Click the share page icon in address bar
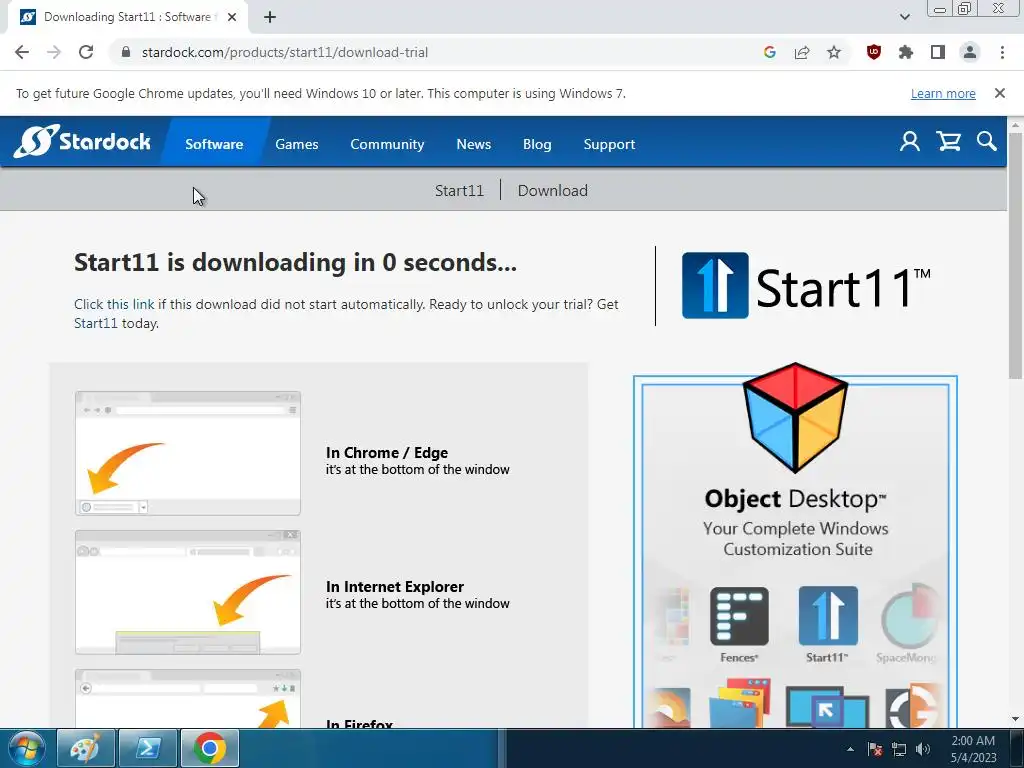The width and height of the screenshot is (1024, 768). (x=801, y=52)
